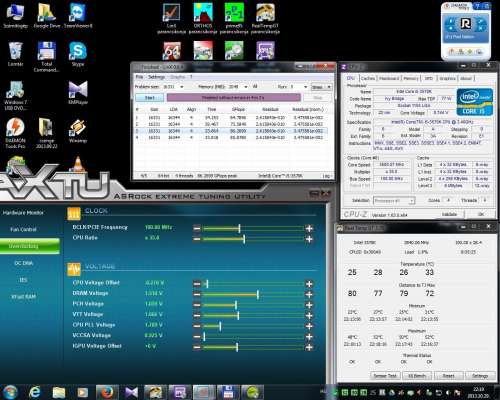Select the red 64 desktop icon

(x=172, y=51)
